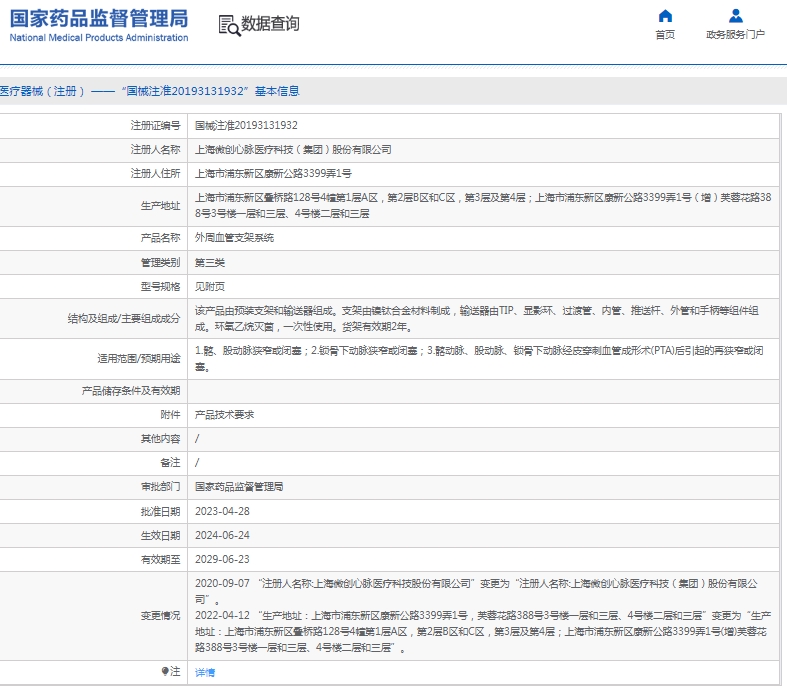
Task: Select approval date 2023-04-28
Action: (x=222, y=511)
